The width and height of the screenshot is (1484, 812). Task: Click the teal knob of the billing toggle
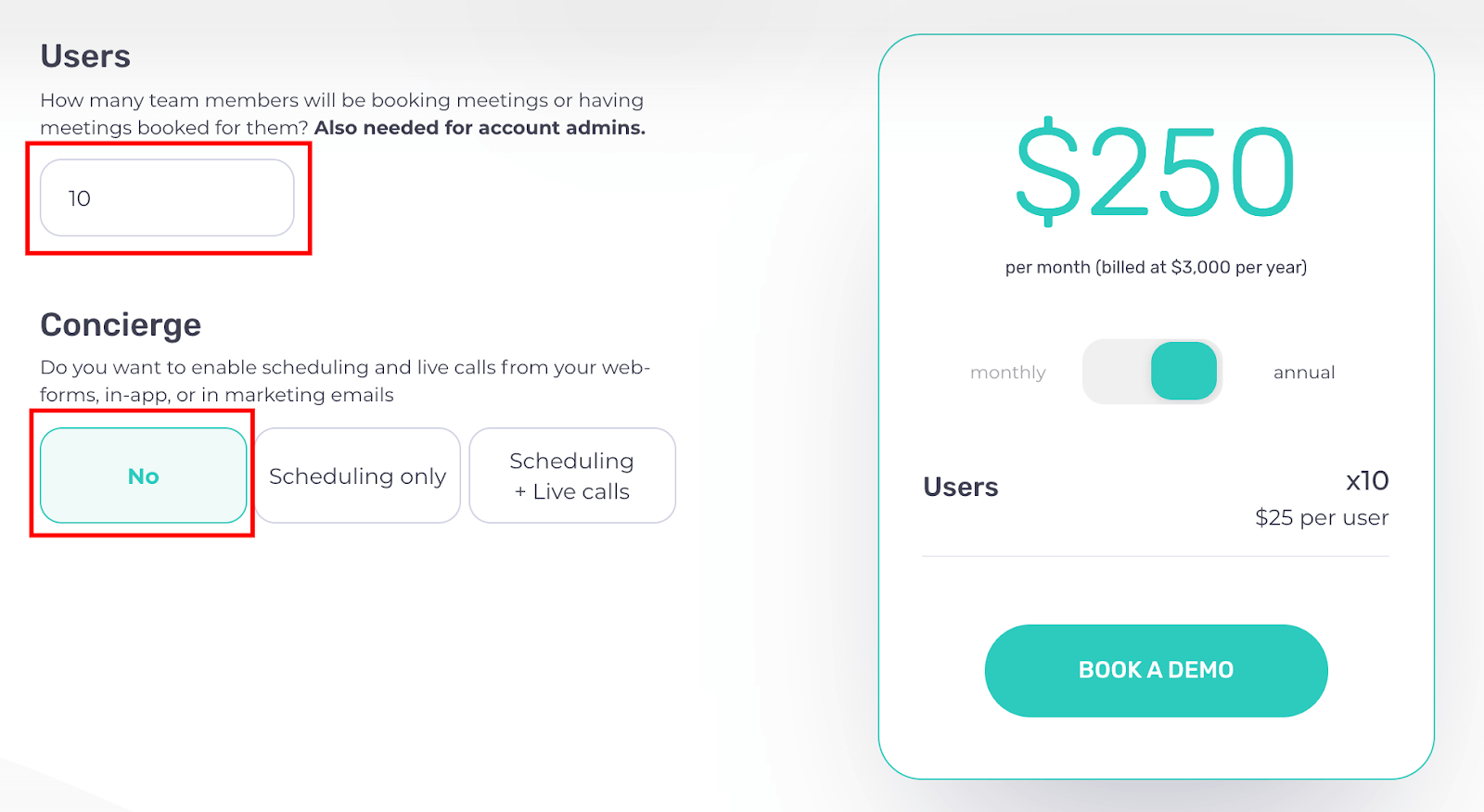pyautogui.click(x=1183, y=372)
